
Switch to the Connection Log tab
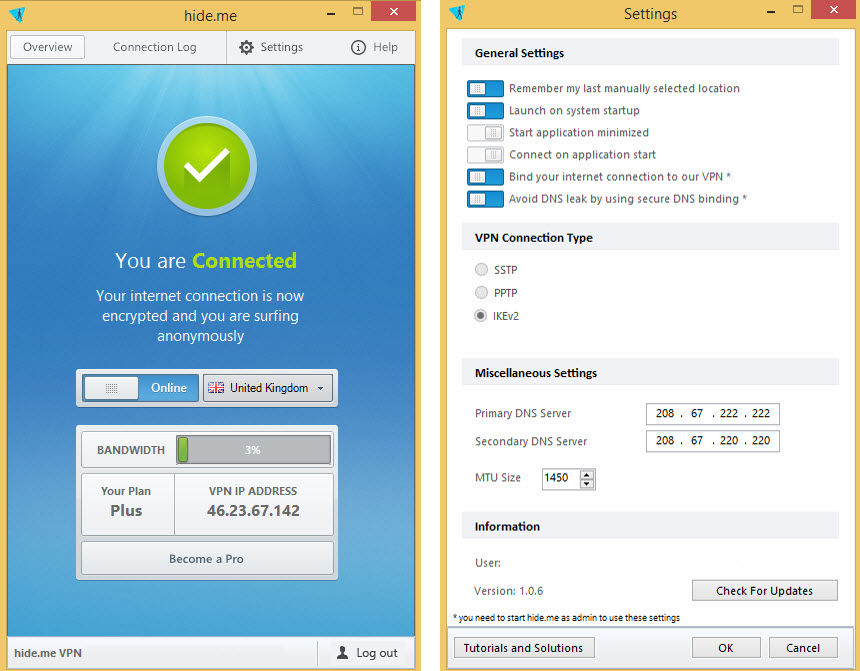[x=155, y=47]
